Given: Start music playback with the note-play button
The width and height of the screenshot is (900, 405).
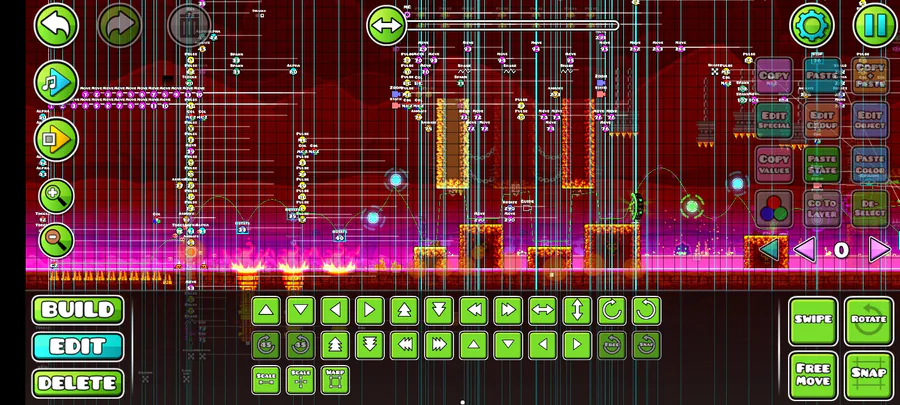Looking at the screenshot, I should 56,82.
